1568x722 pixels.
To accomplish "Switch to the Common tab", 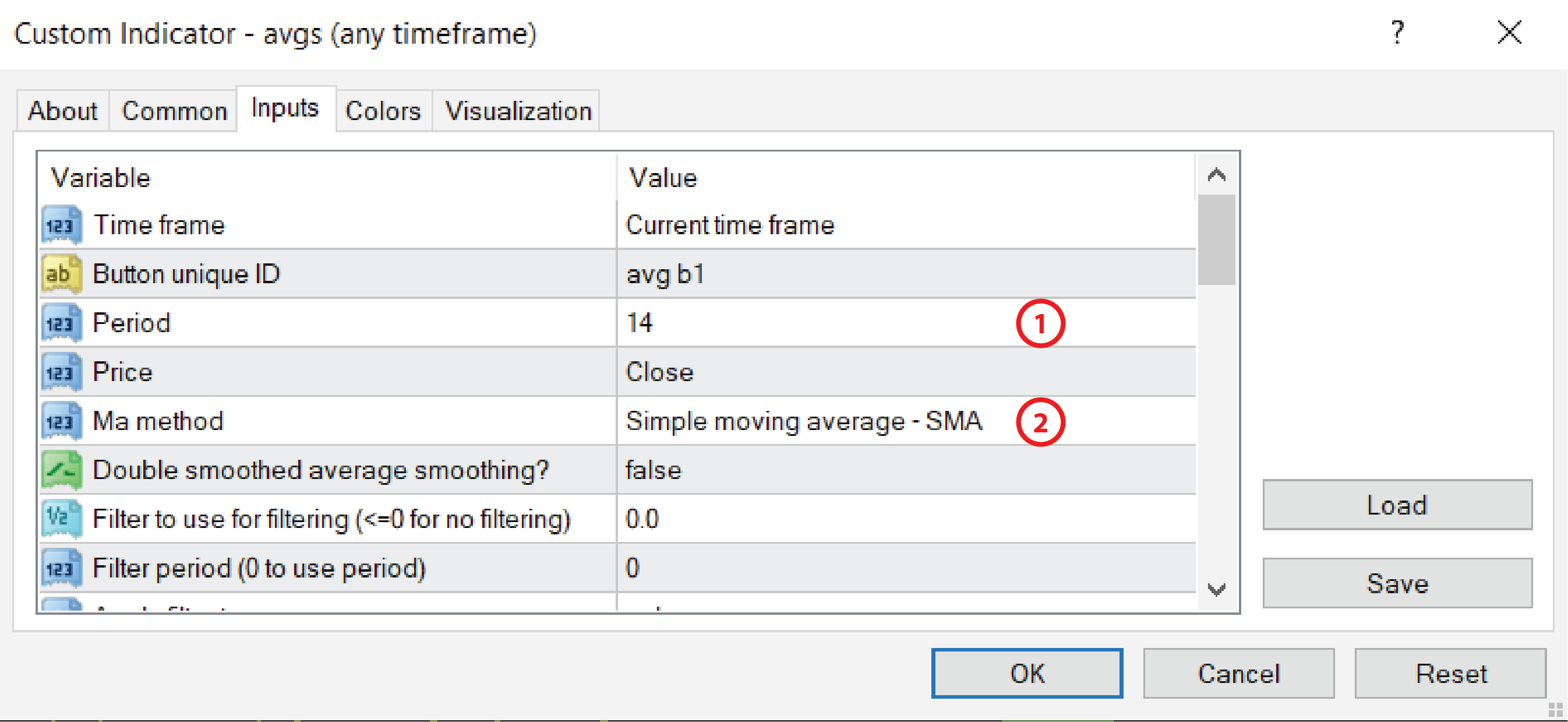I will tap(174, 111).
